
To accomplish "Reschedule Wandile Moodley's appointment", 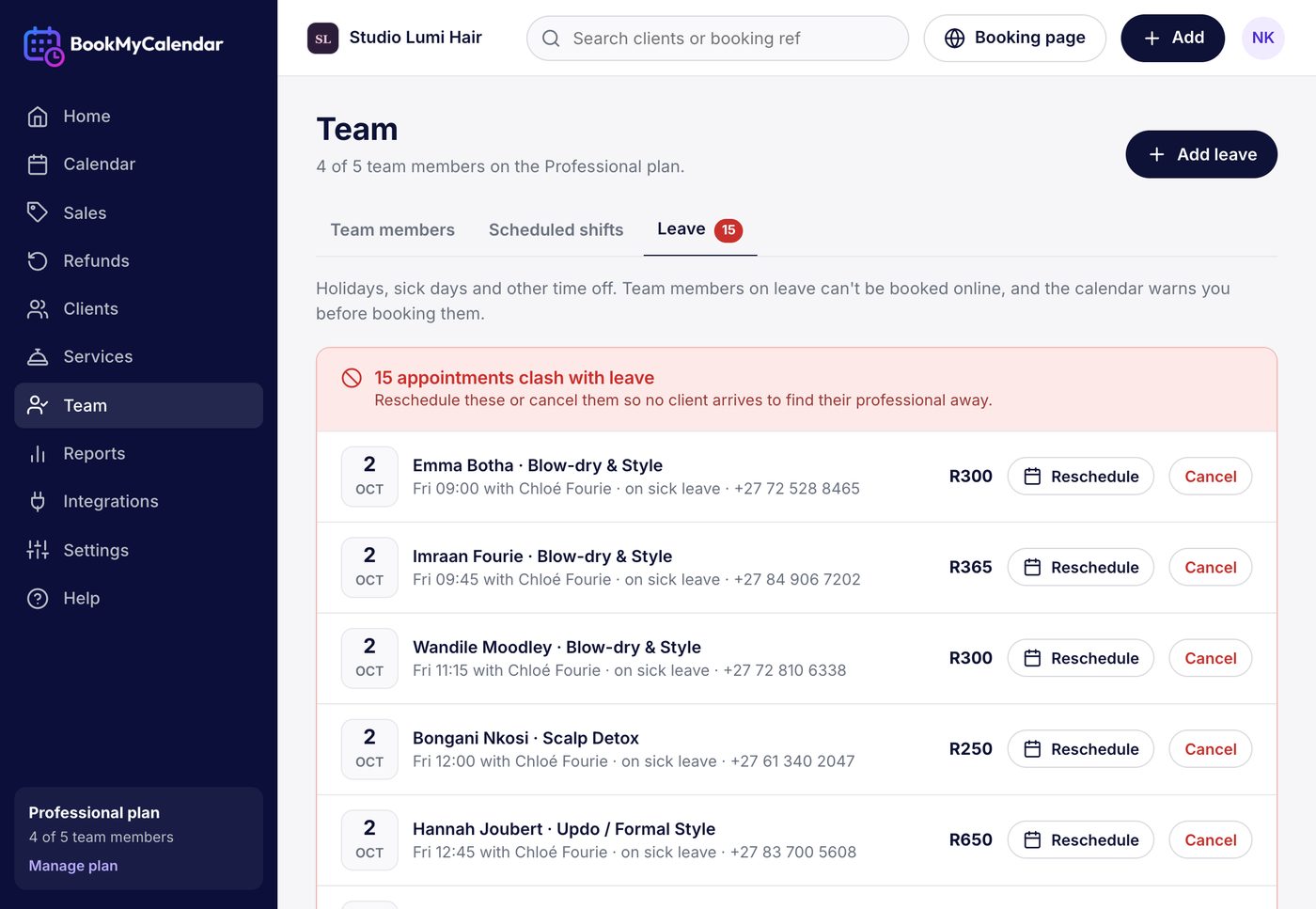I will 1080,658.
